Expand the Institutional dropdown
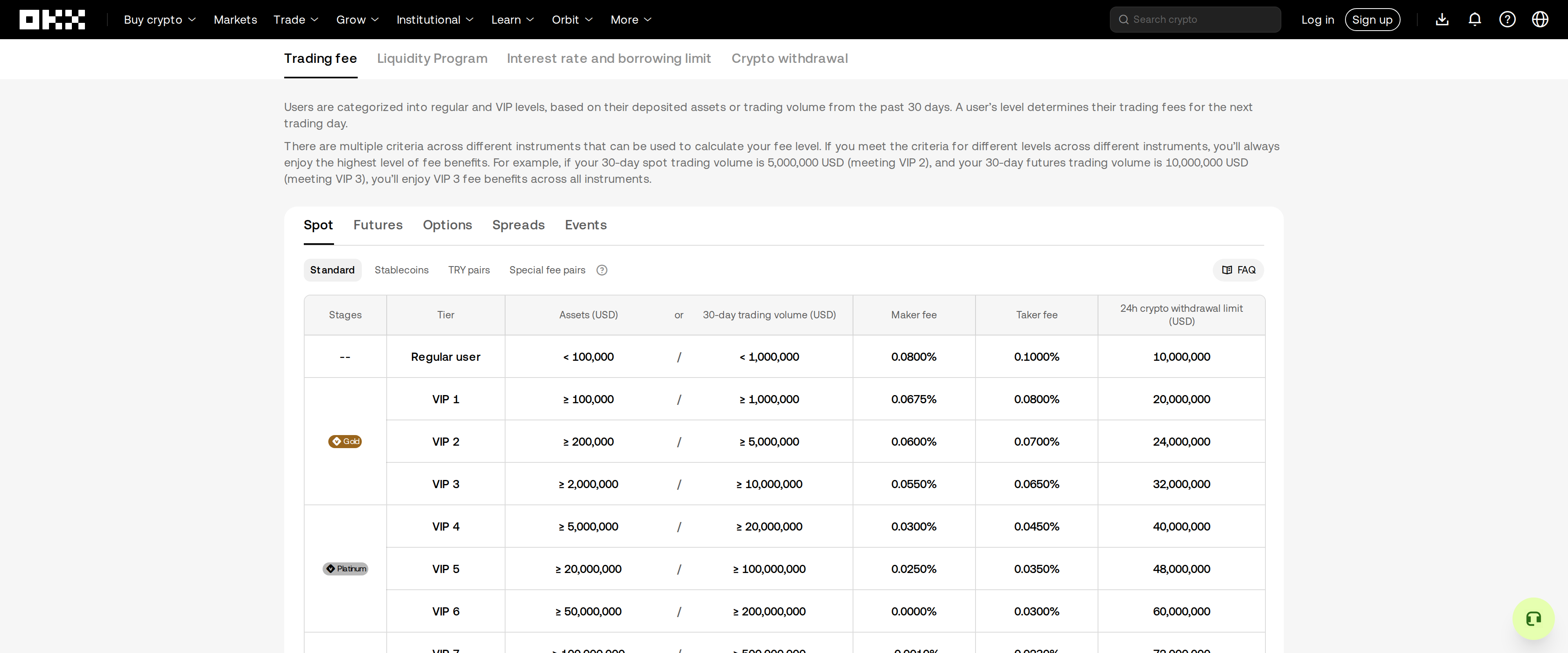This screenshot has width=1568, height=653. point(434,20)
